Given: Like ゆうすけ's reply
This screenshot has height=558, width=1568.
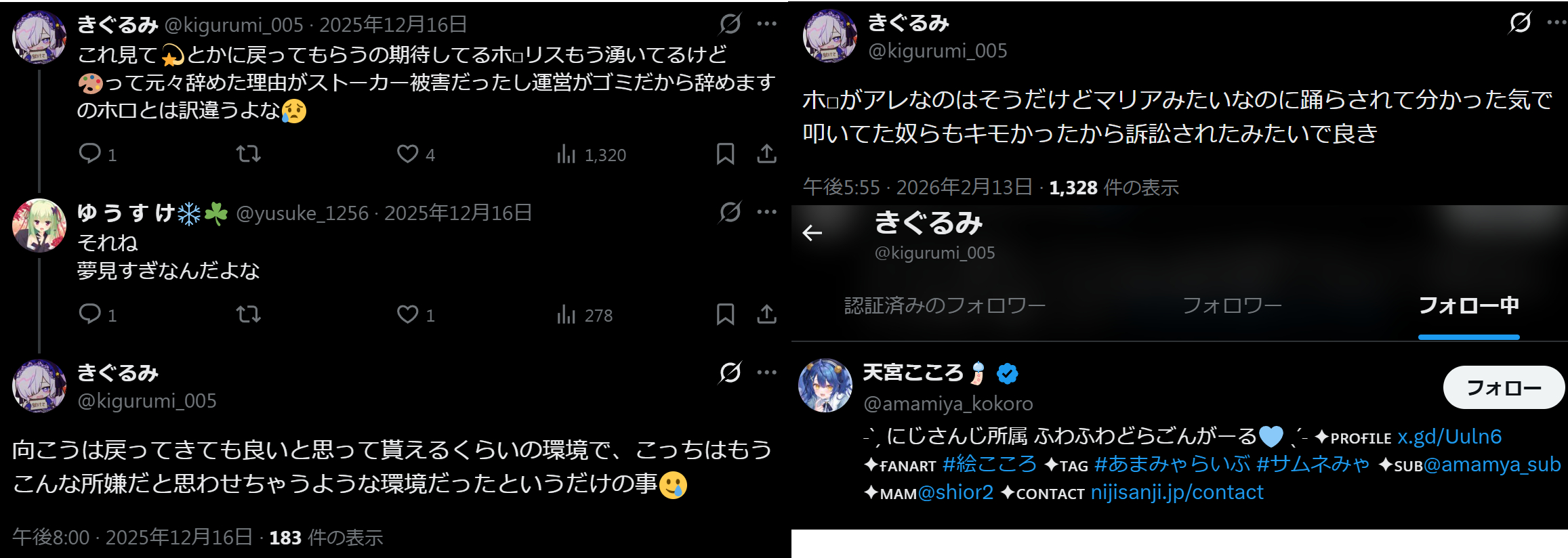Looking at the screenshot, I should click(x=408, y=314).
